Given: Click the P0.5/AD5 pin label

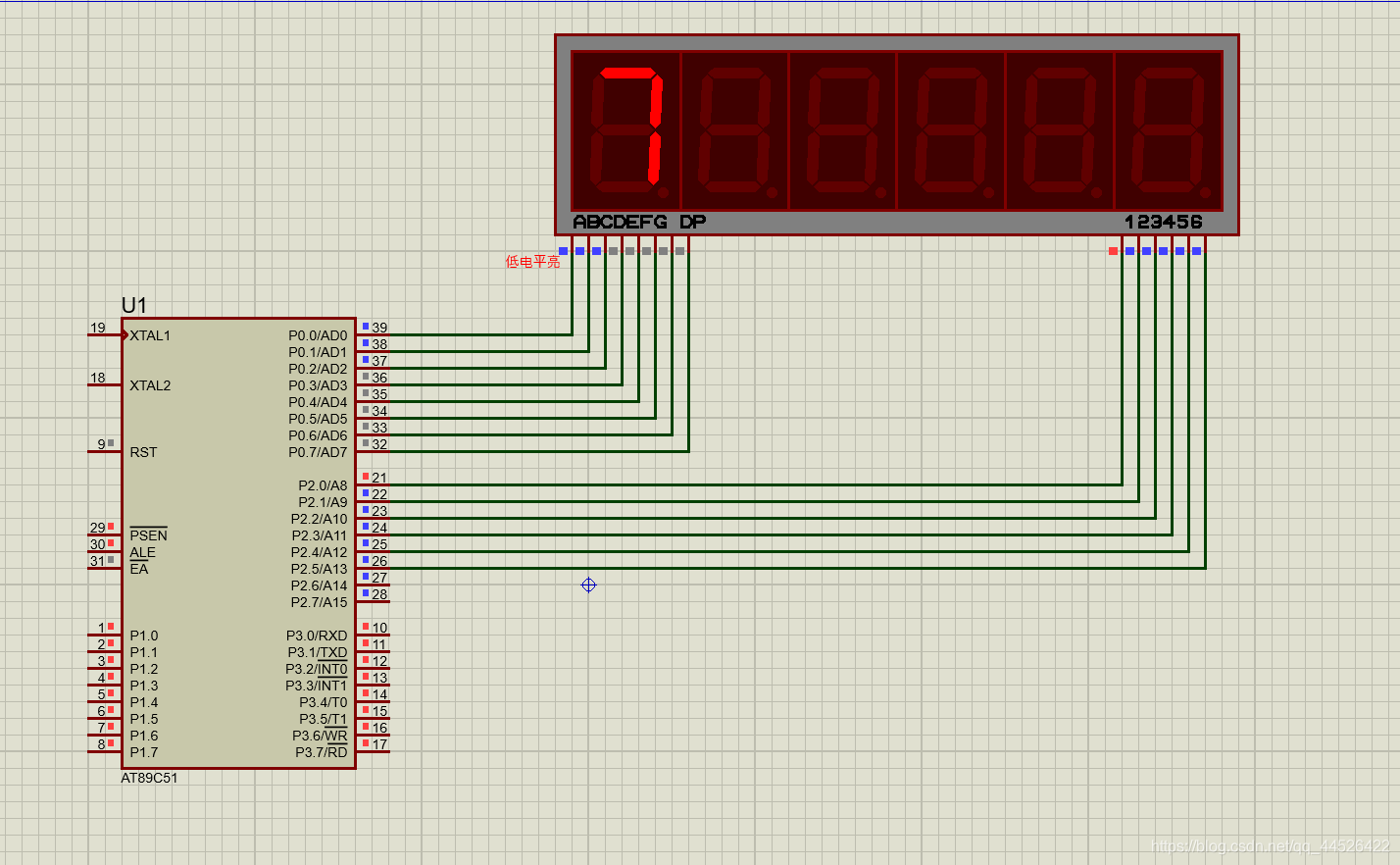Looking at the screenshot, I should click(318, 419).
